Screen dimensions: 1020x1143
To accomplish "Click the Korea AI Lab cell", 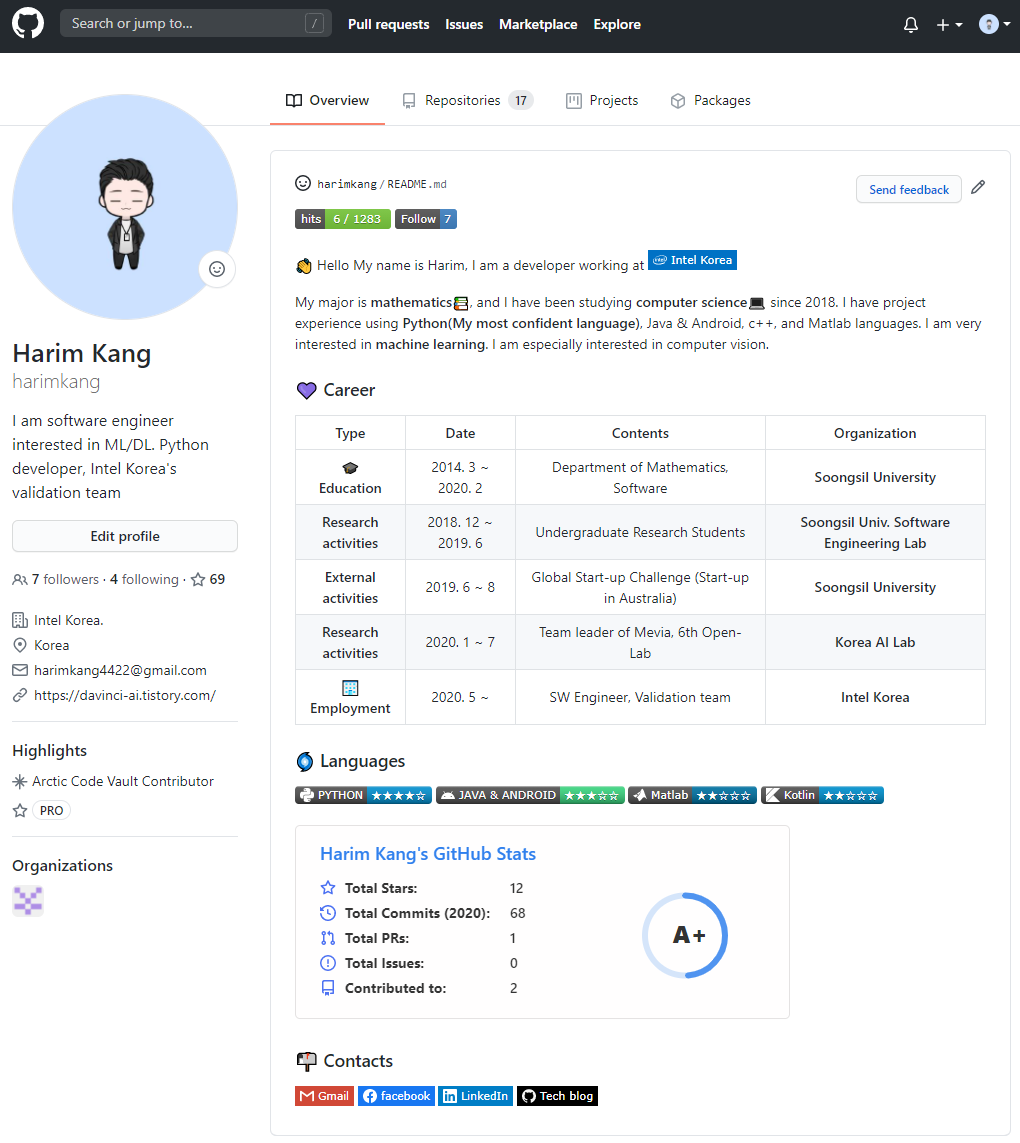I will [875, 642].
